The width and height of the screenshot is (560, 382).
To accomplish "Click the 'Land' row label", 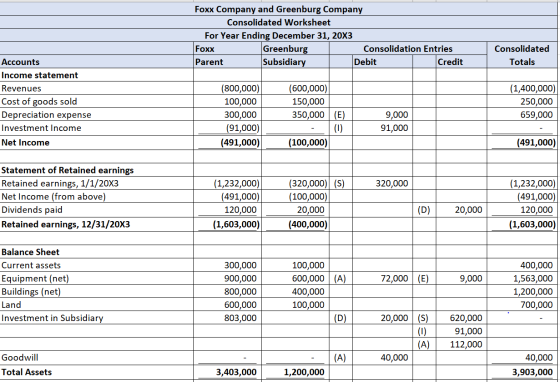I will [11, 305].
